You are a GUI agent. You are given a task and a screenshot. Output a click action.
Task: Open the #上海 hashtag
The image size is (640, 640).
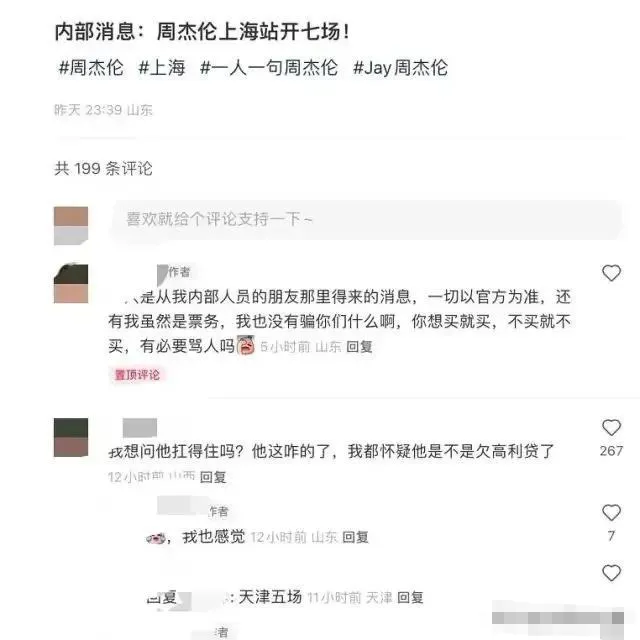pos(162,67)
